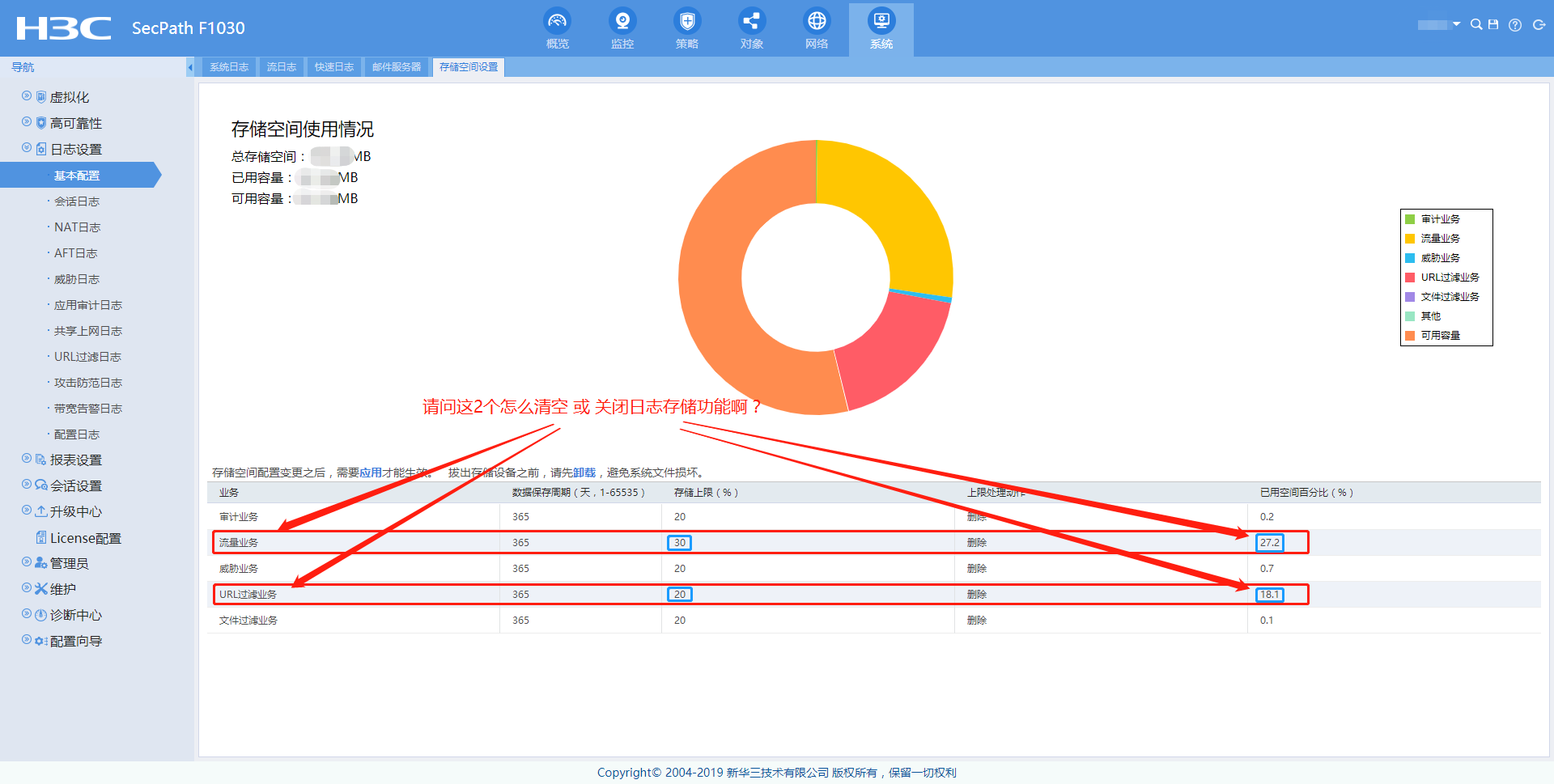
Task: Expand the 升级中心 tree node chevron
Action: pos(27,511)
